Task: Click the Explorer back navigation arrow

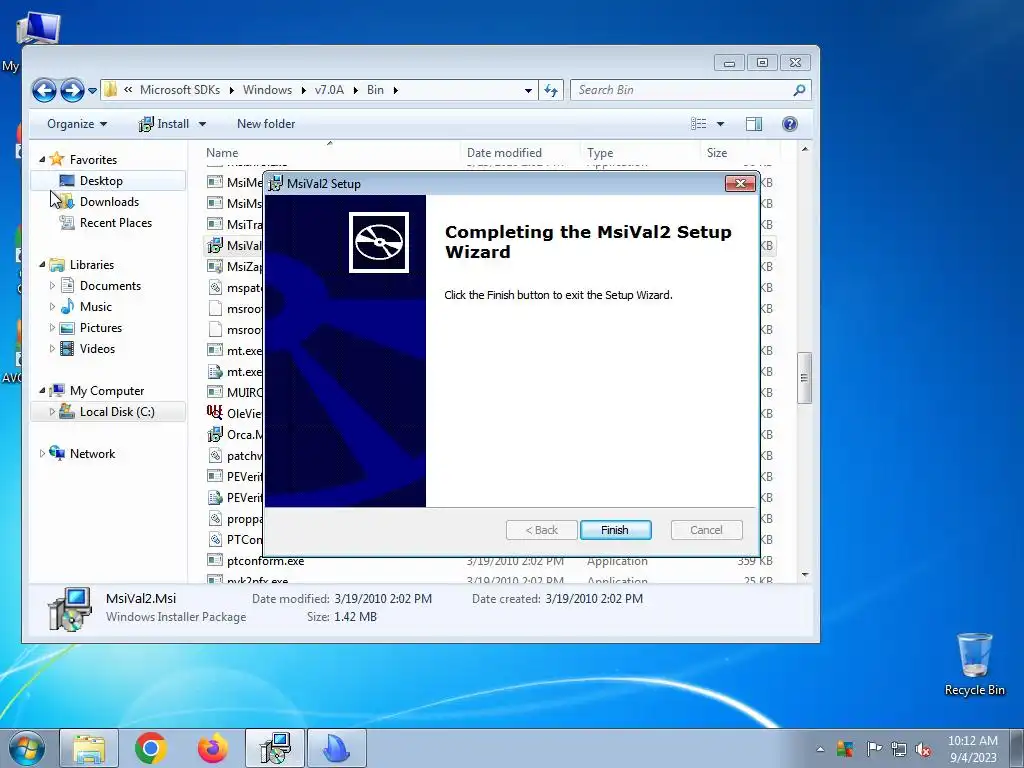Action: point(44,90)
